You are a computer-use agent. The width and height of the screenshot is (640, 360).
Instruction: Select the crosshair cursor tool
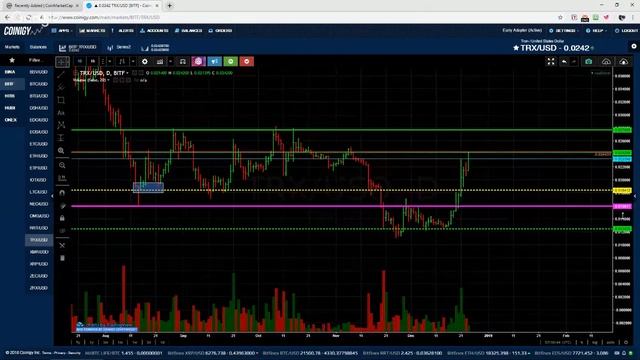point(62,62)
